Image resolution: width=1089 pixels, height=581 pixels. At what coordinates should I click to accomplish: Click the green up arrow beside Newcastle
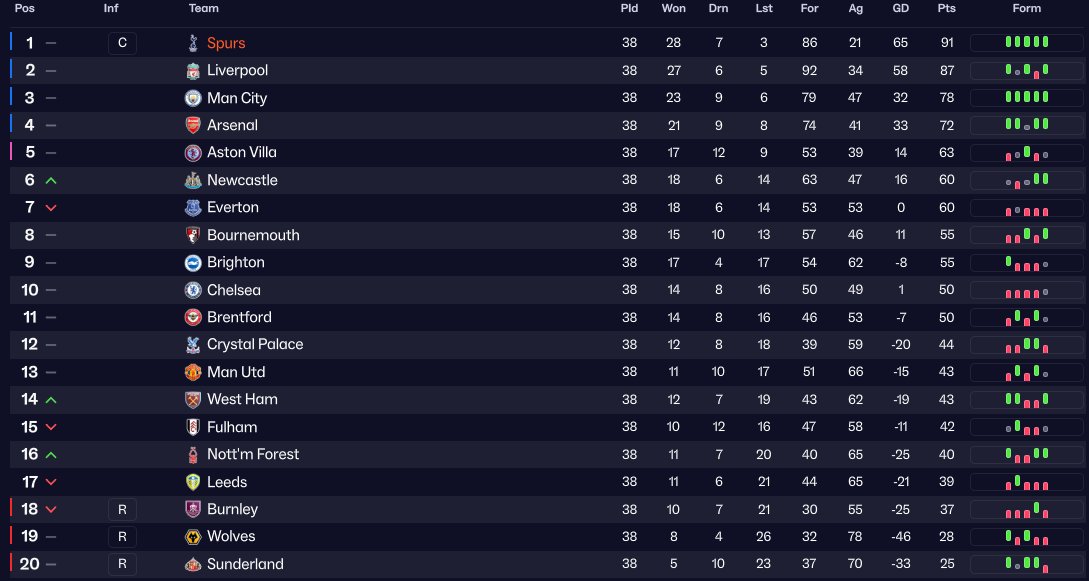tap(51, 180)
